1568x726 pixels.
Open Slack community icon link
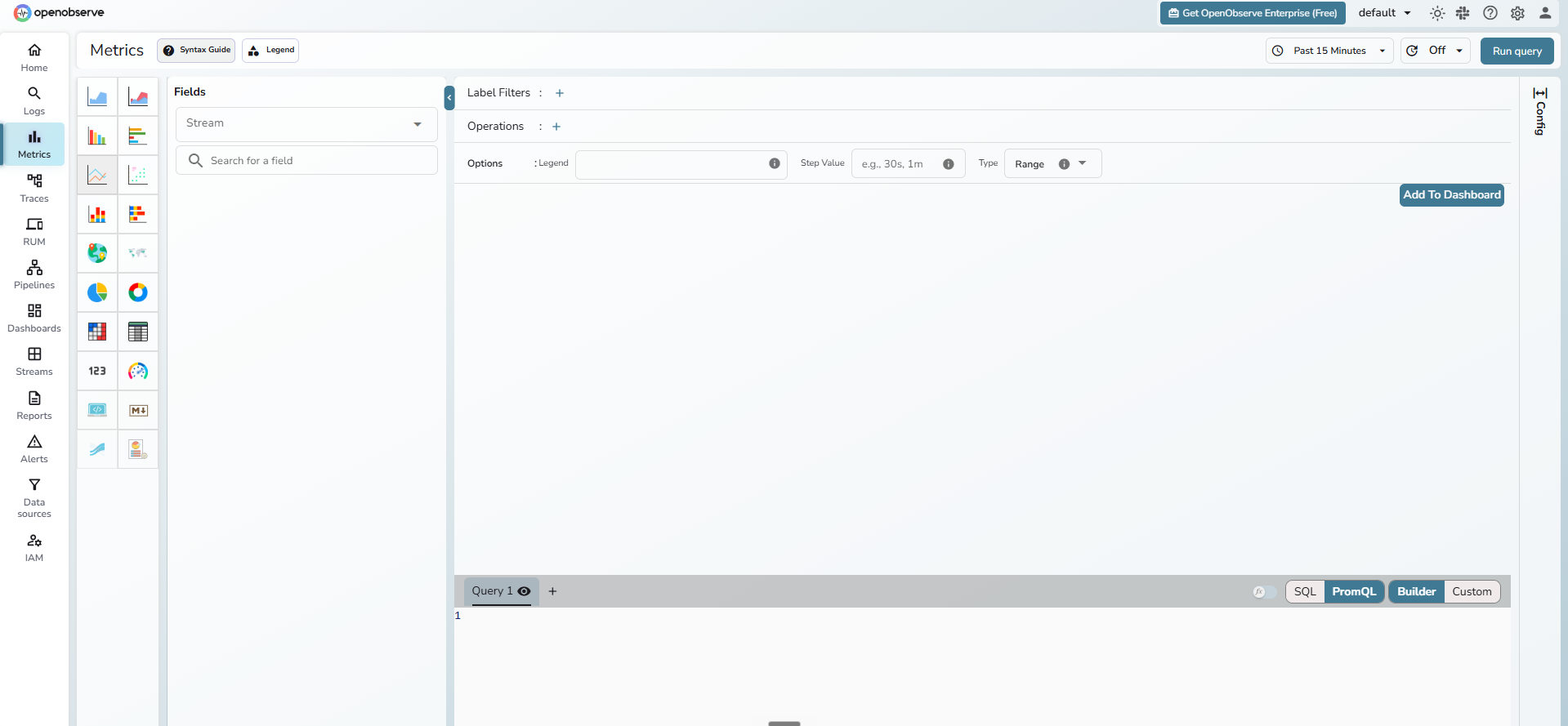[x=1463, y=13]
